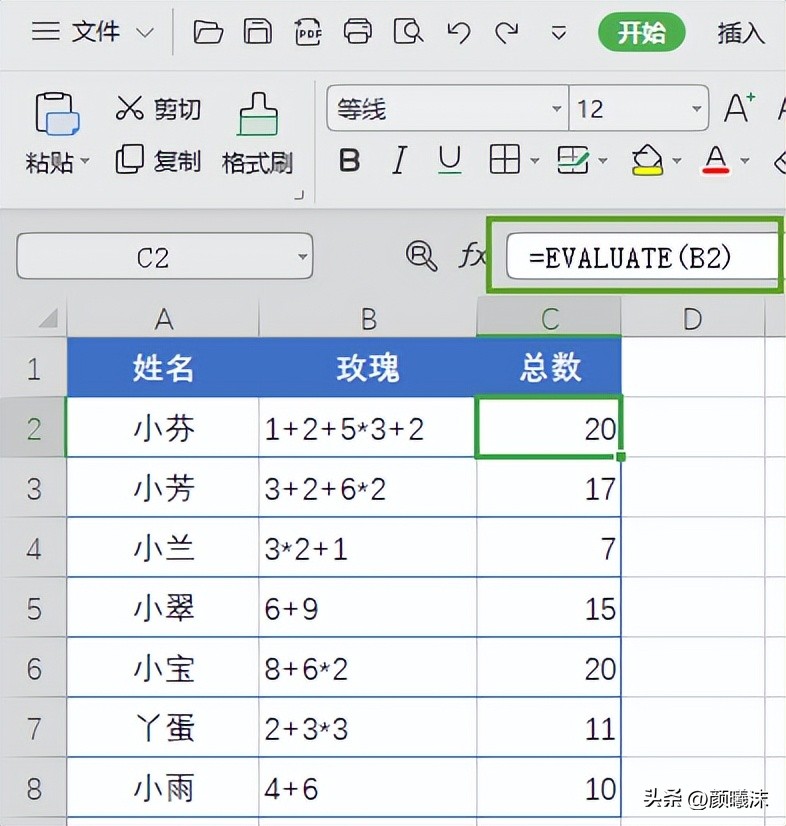
Task: Open clipboard group dialog launcher
Action: tap(299, 195)
